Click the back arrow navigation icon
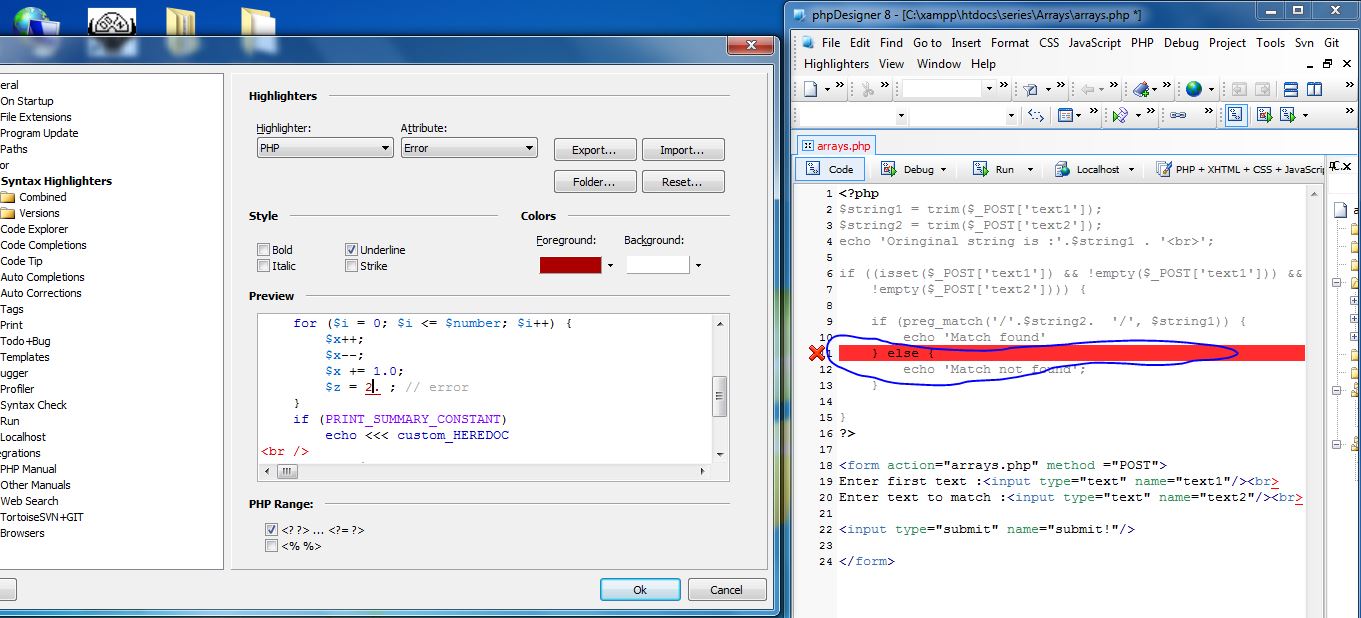The image size is (1361, 618). [x=1087, y=89]
